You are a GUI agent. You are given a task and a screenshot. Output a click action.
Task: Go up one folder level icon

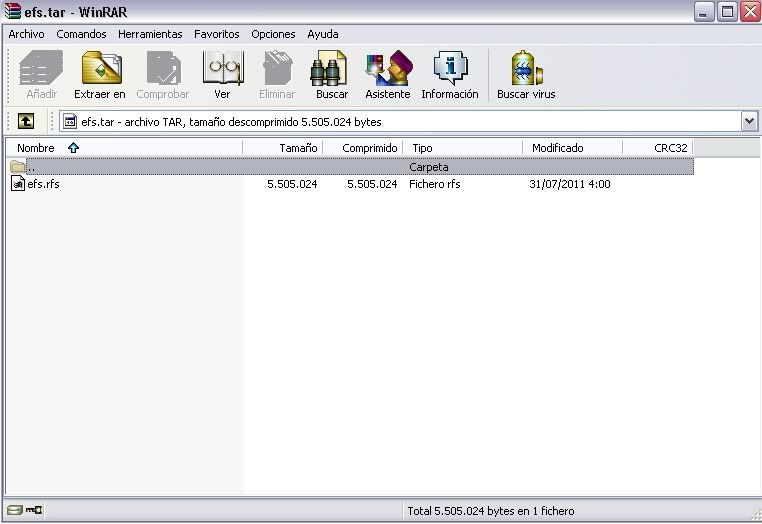tap(26, 121)
